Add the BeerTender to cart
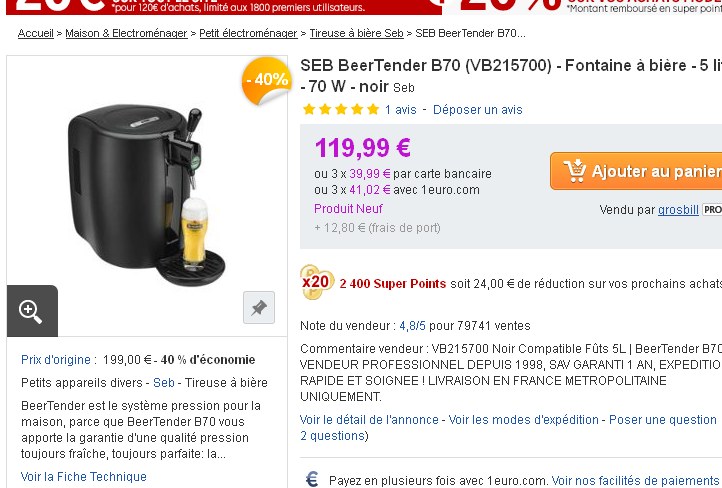The image size is (722, 488). tap(640, 171)
